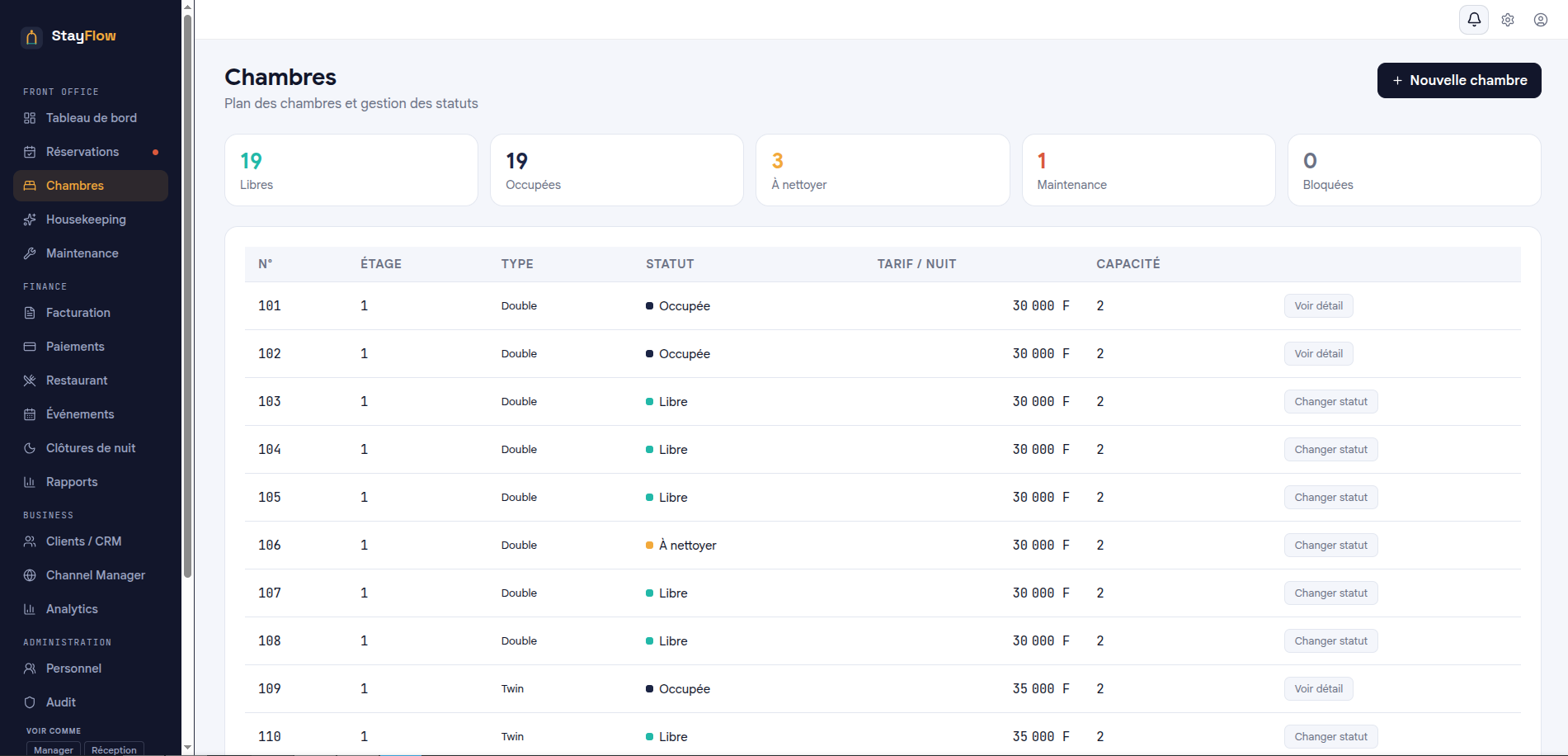The image size is (1568, 756).
Task: Switch view to Manager role
Action: point(54,749)
